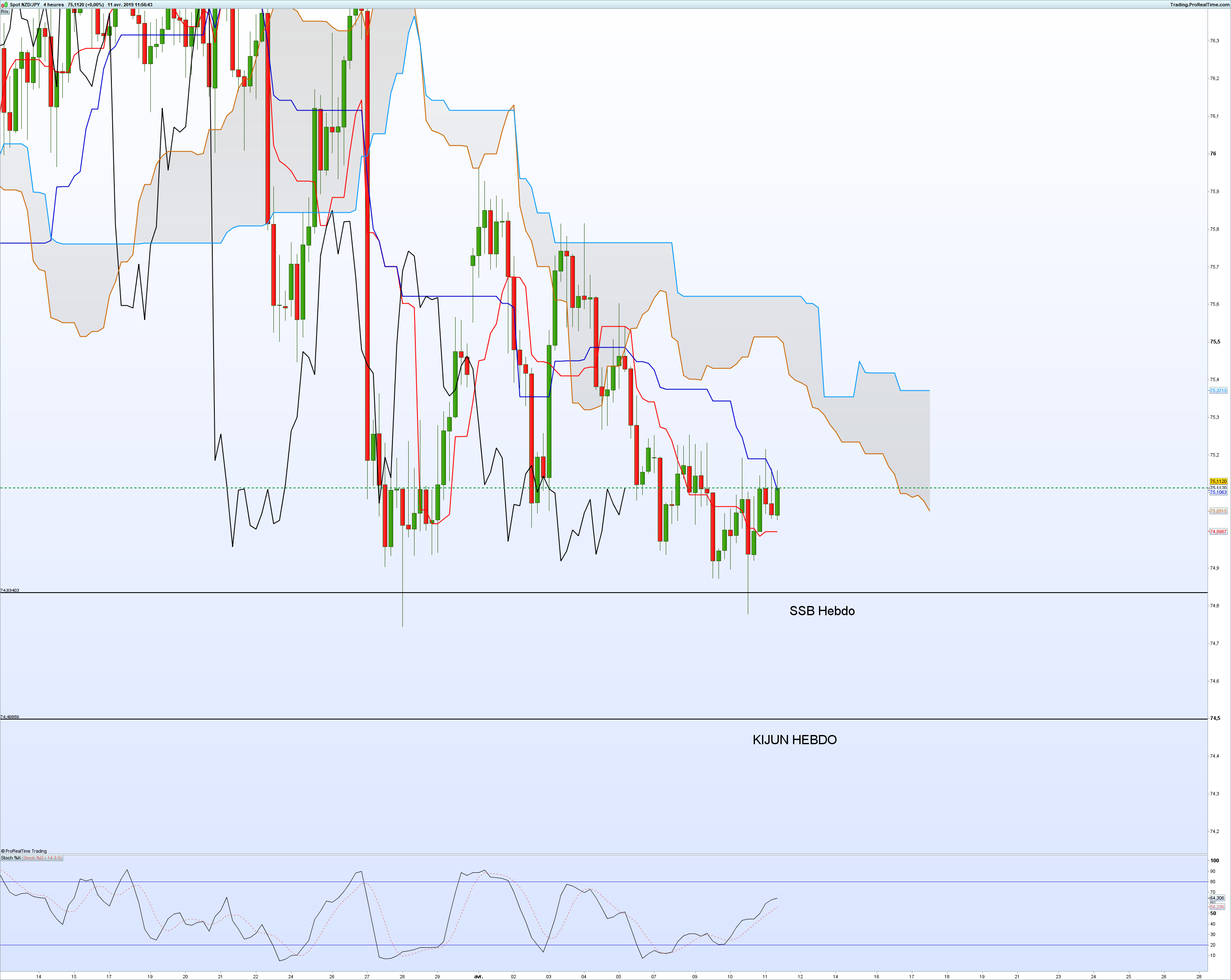This screenshot has width=1231, height=980.
Task: Click the 56,236 stochastic value tag
Action: [1217, 907]
